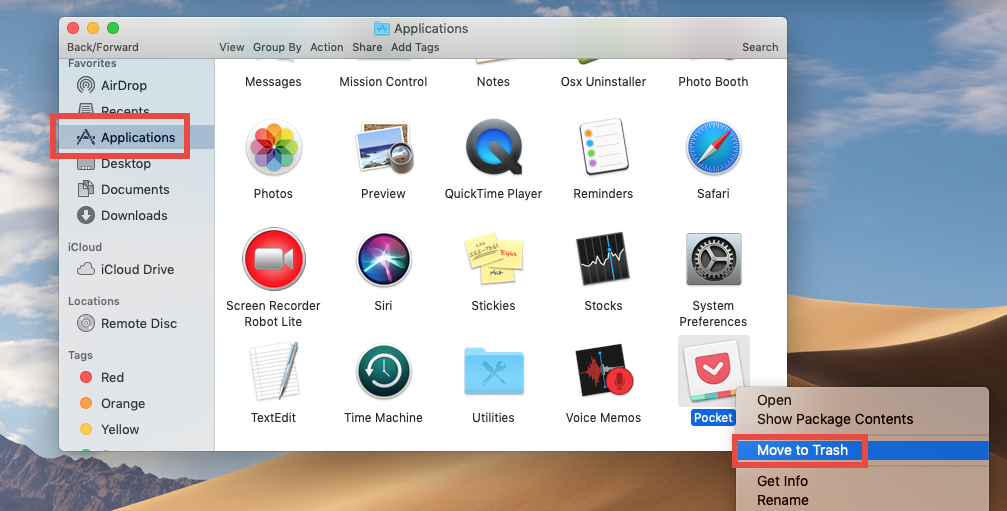Click the Voice Memos icon

click(604, 371)
